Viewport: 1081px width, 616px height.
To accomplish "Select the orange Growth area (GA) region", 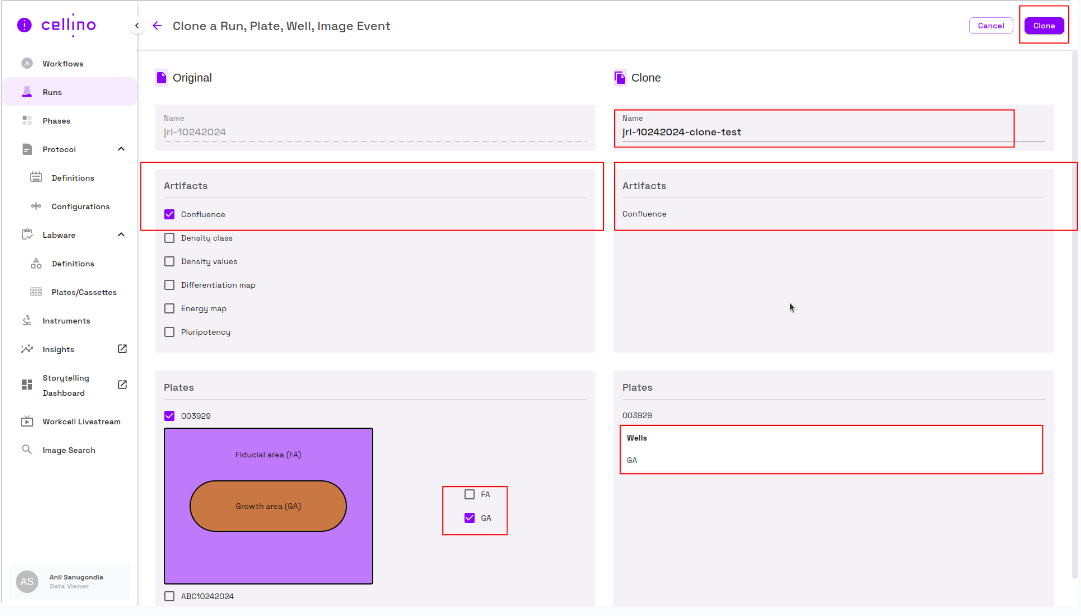I will click(268, 506).
